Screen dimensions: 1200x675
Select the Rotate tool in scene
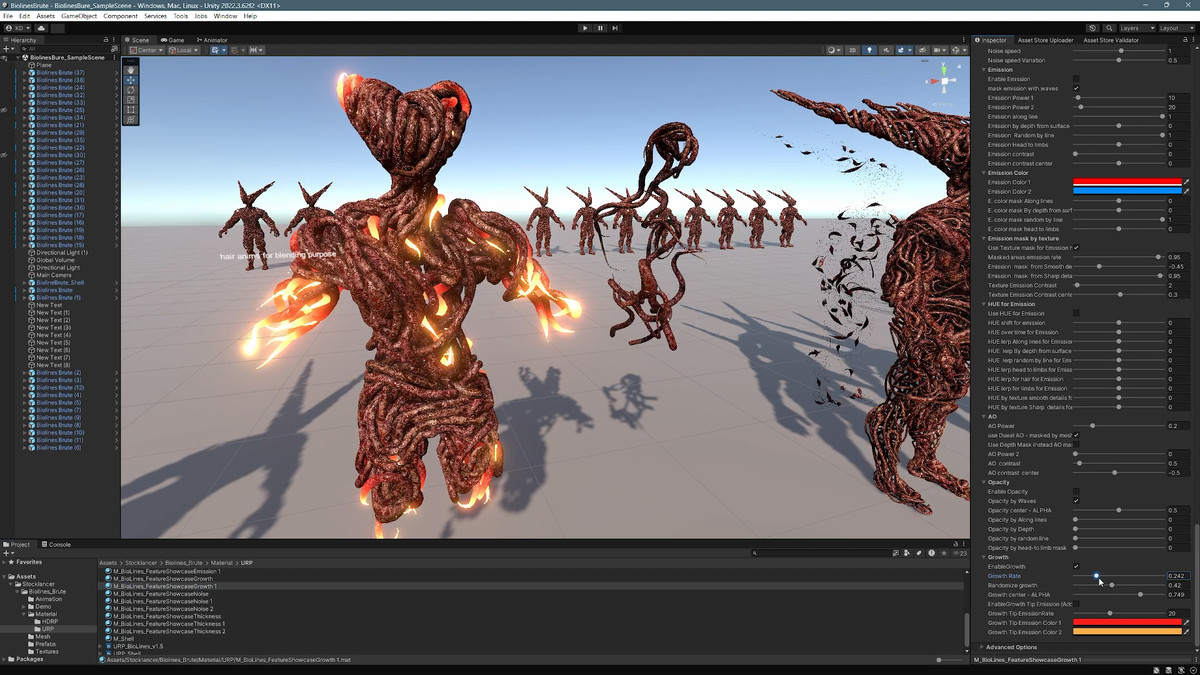131,90
